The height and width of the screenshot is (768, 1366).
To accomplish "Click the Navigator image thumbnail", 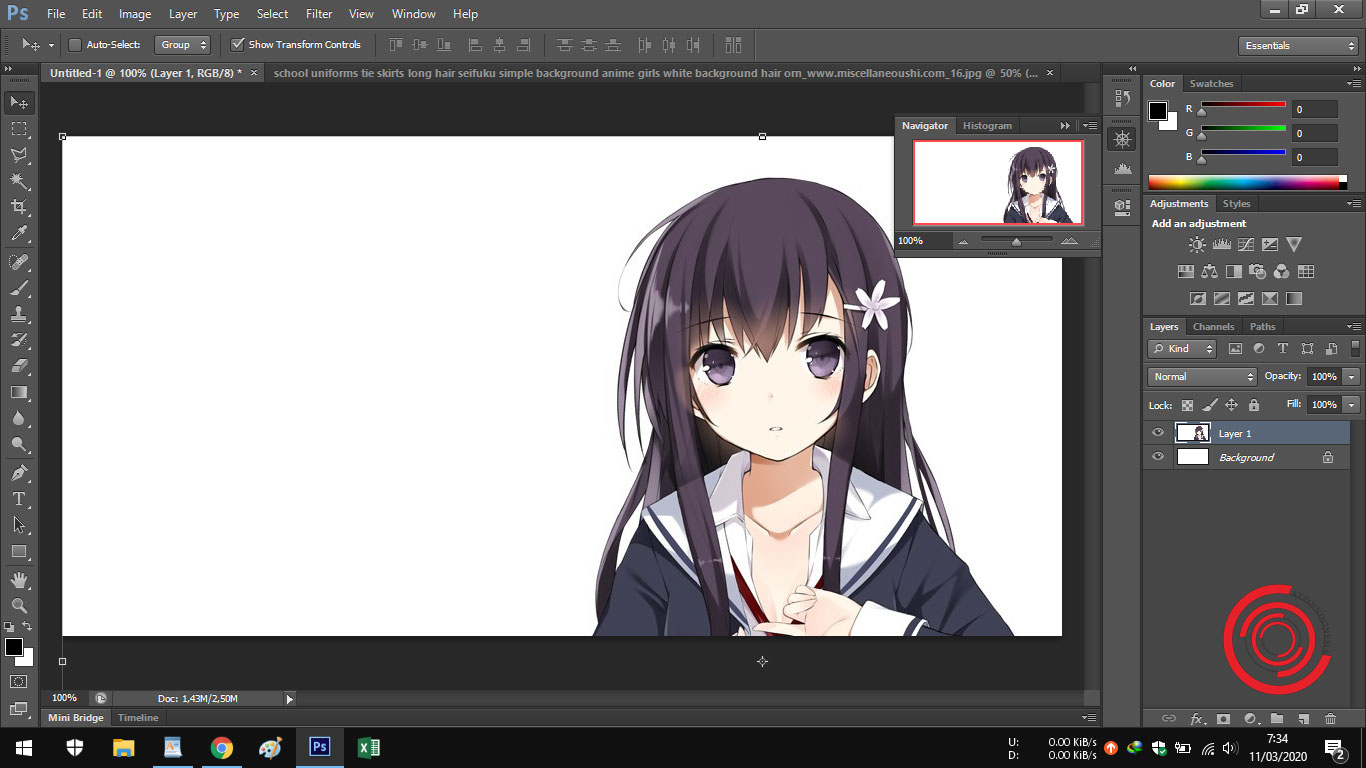I will point(998,182).
